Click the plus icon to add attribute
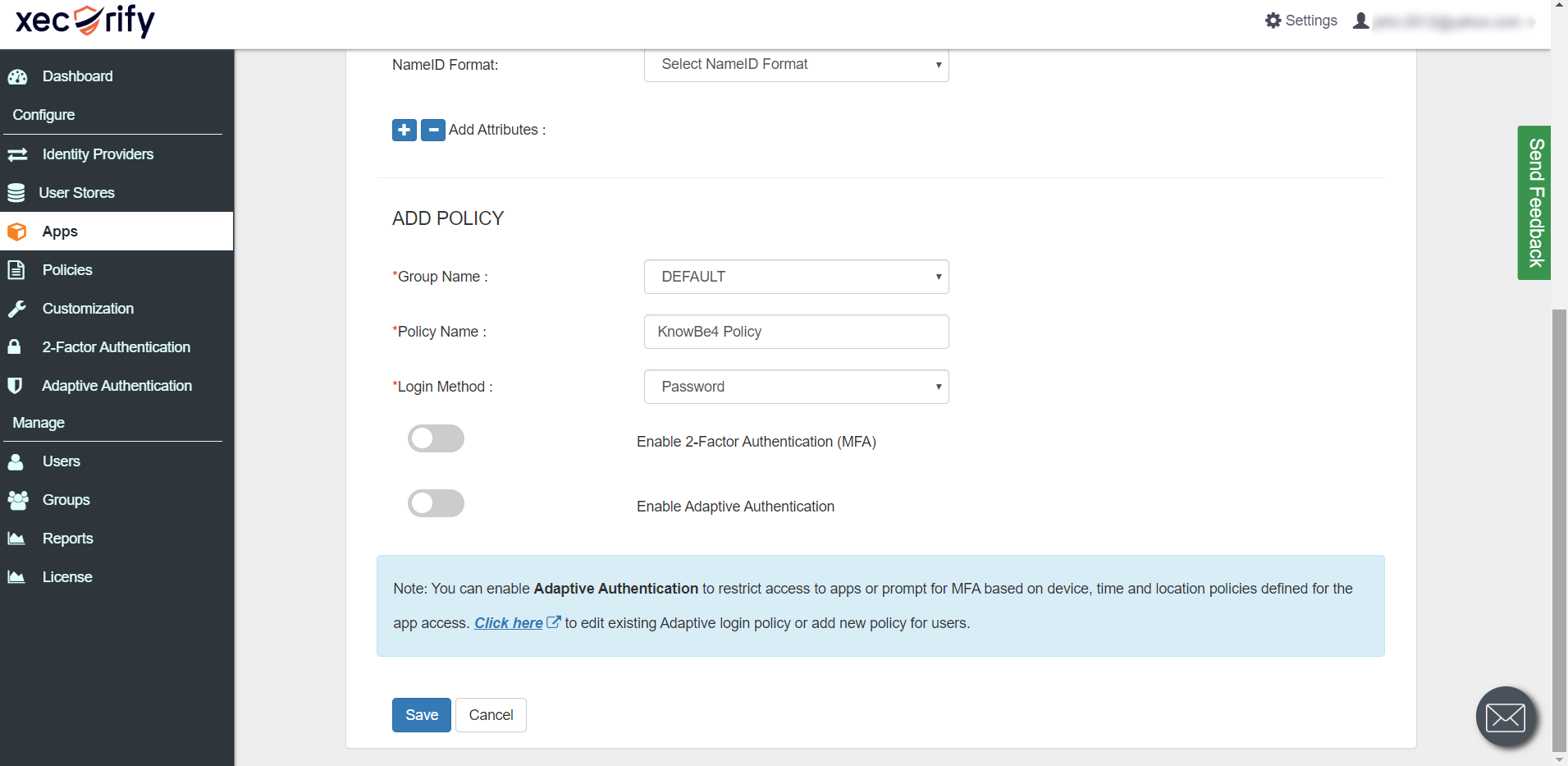Image resolution: width=1568 pixels, height=766 pixels. 404,130
